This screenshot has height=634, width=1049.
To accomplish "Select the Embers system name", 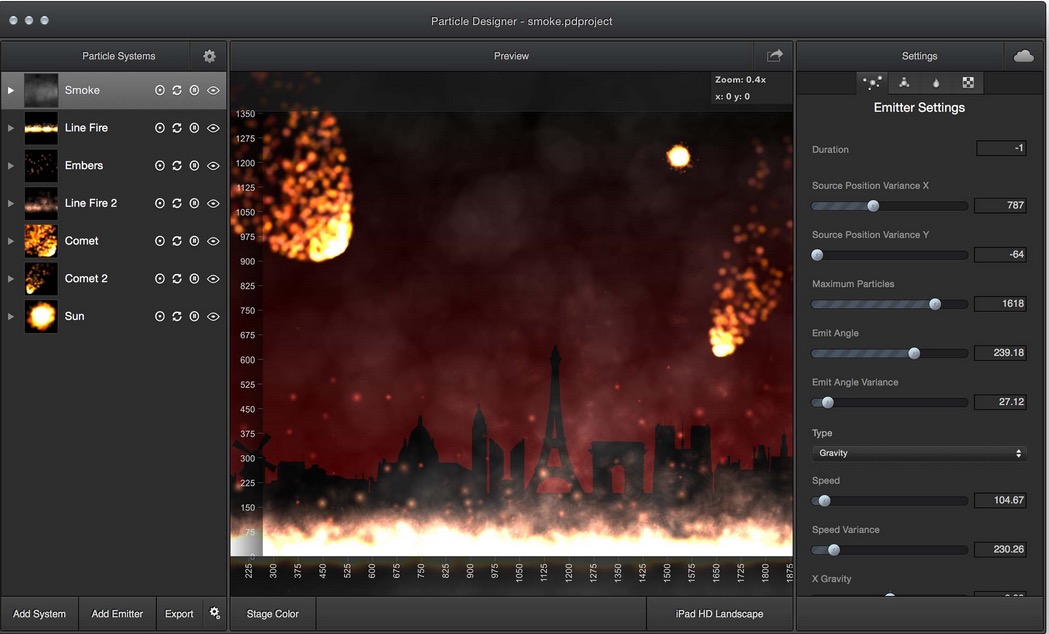I will click(x=84, y=165).
